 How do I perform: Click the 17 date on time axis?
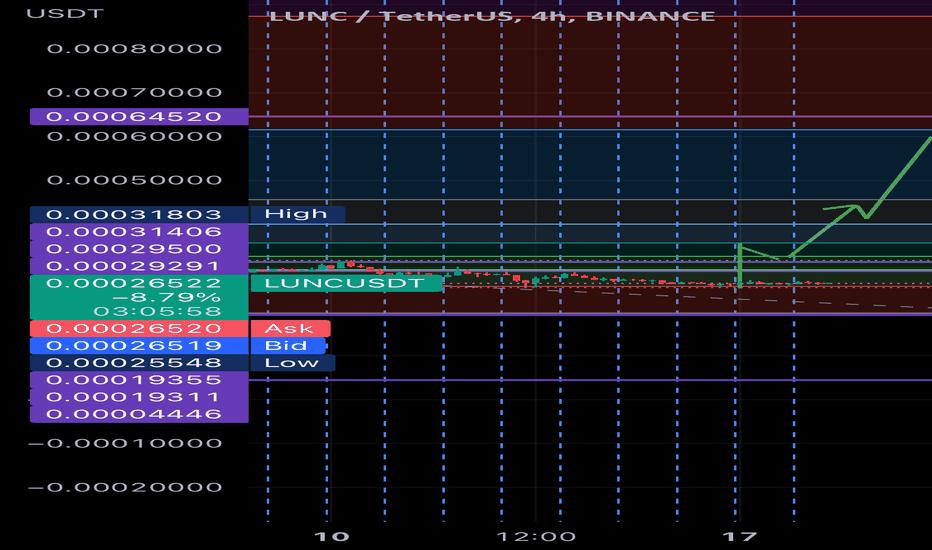(739, 536)
